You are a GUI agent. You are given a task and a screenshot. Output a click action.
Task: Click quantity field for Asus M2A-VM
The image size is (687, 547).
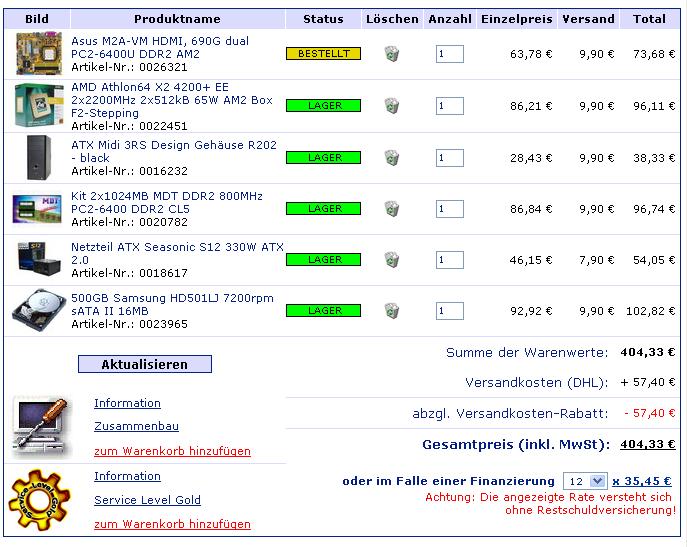coord(450,54)
